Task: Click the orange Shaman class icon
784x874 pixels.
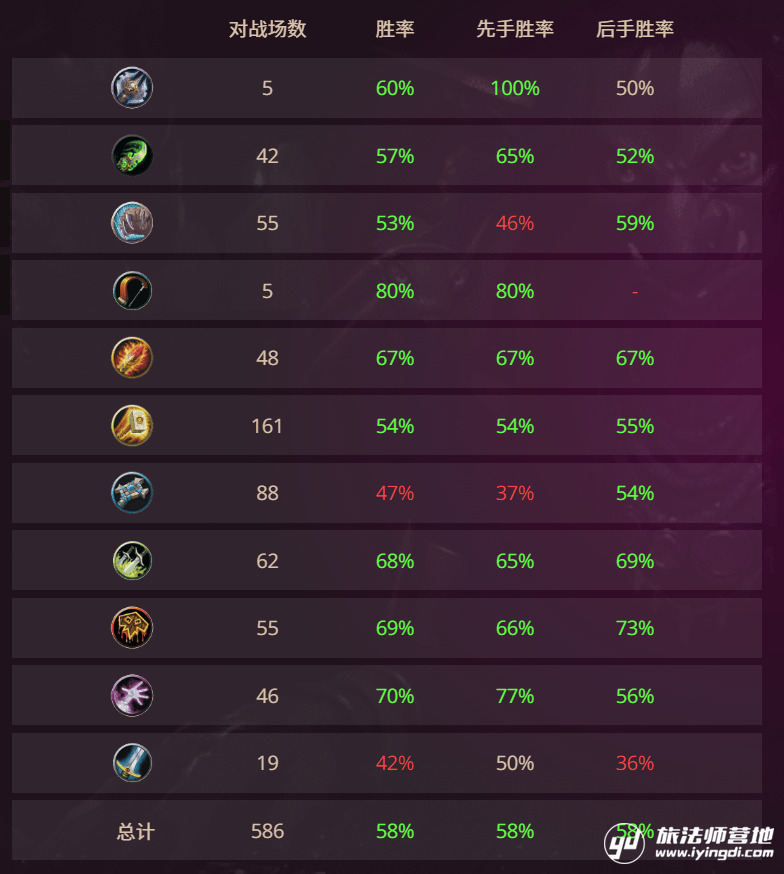Action: (132, 628)
